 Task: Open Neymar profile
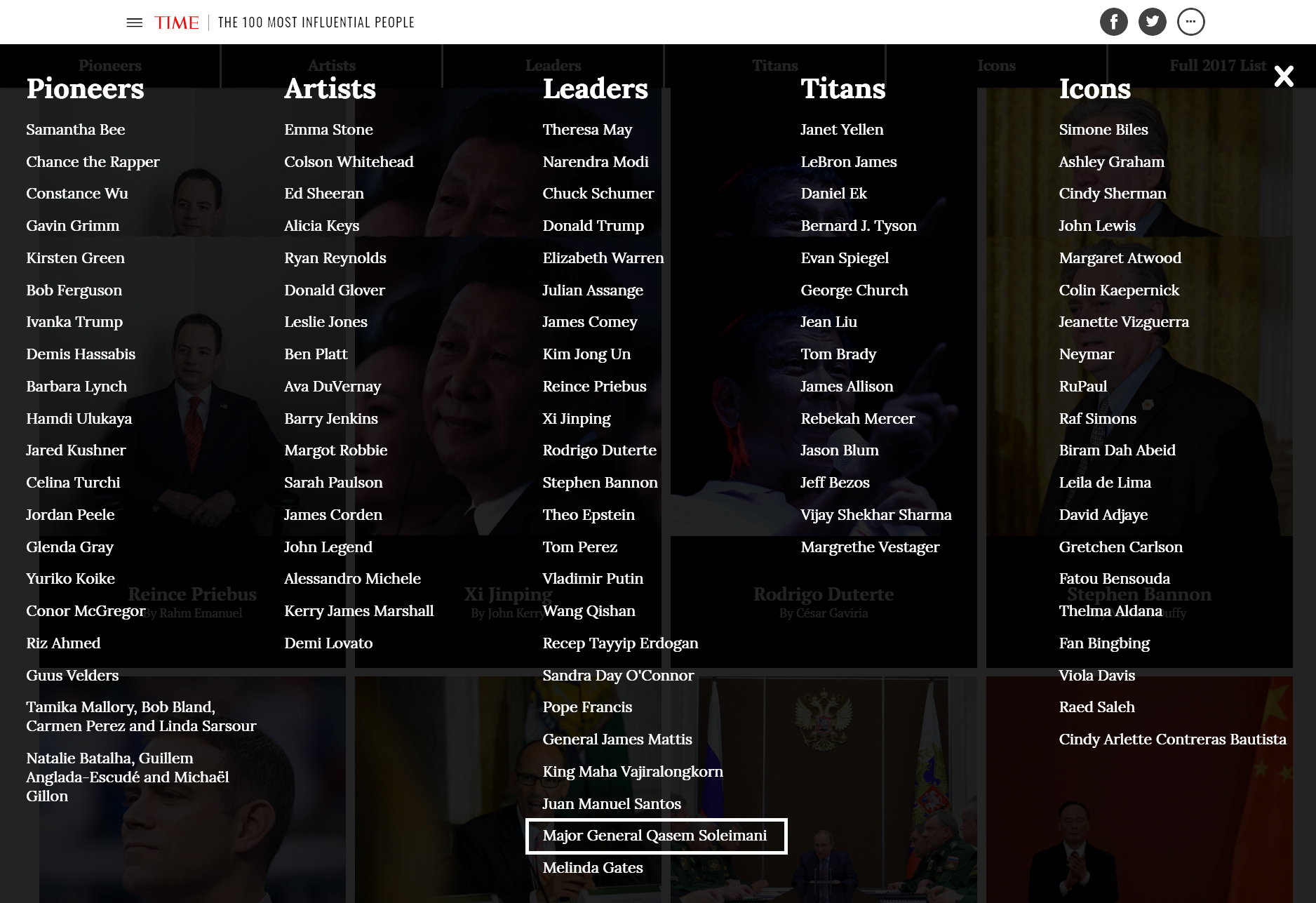pyautogui.click(x=1087, y=354)
